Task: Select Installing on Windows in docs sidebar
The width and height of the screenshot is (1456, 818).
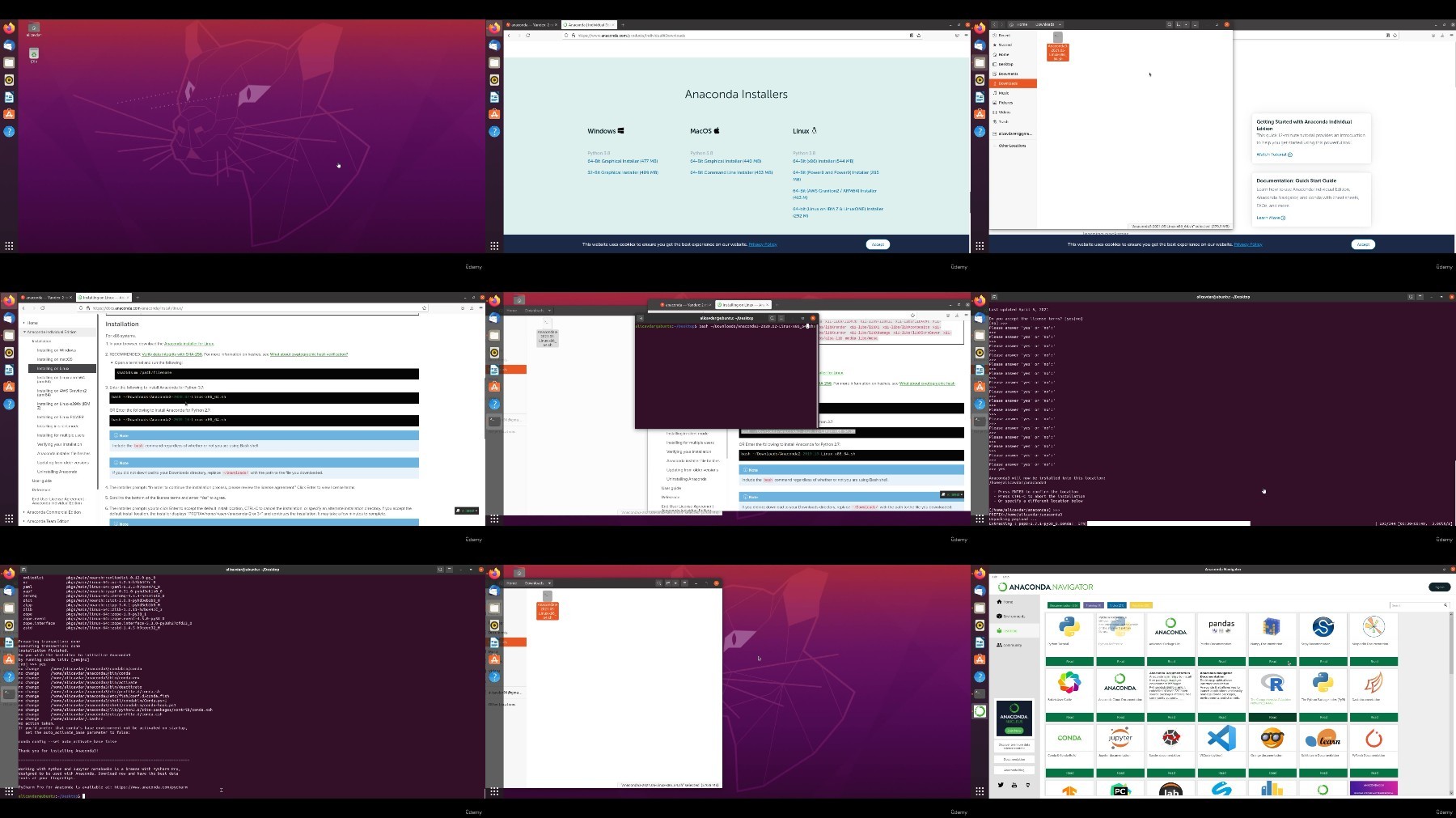Action: point(56,350)
